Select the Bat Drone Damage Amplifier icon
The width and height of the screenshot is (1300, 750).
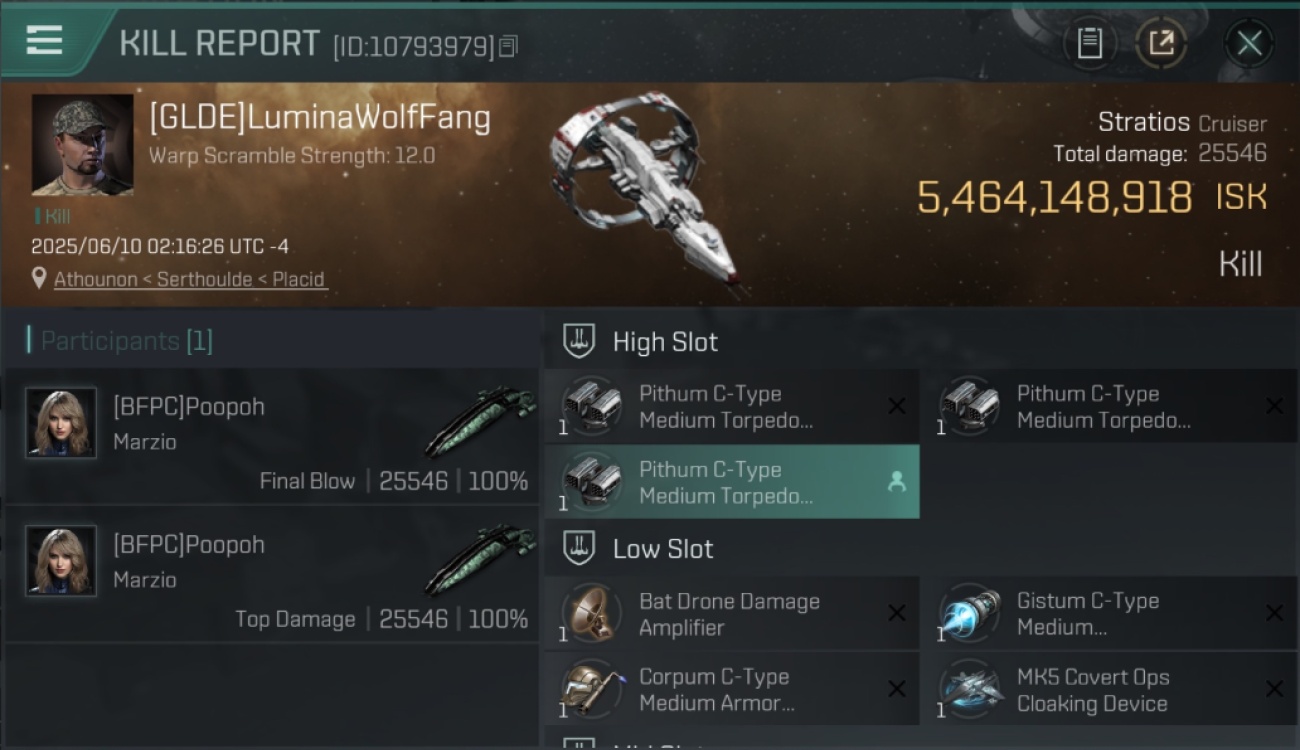click(x=590, y=613)
